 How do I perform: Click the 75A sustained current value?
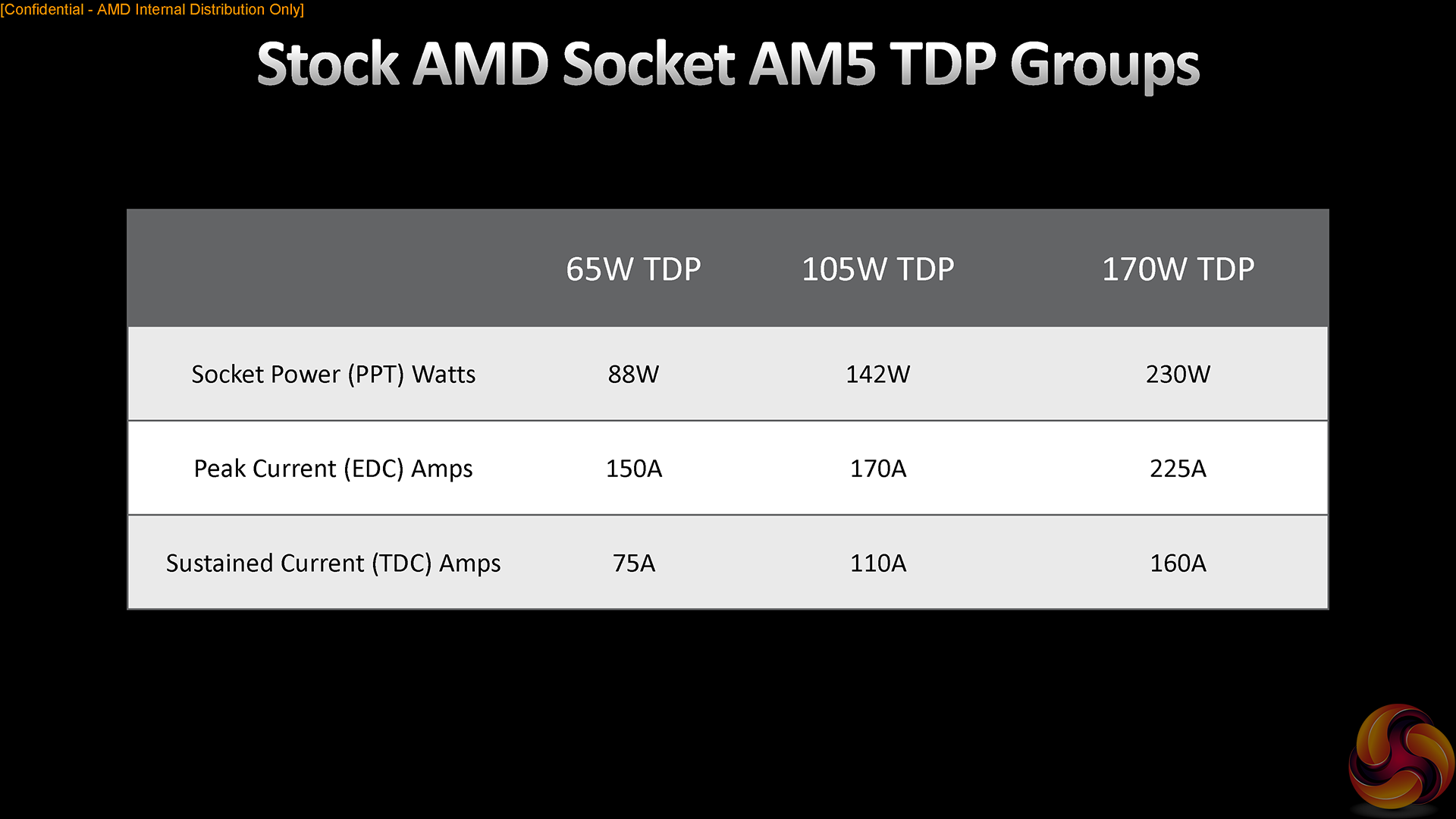click(x=633, y=563)
